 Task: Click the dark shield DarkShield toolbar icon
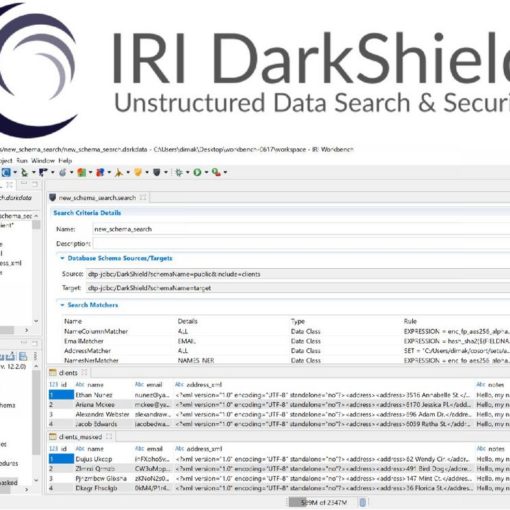pos(157,172)
